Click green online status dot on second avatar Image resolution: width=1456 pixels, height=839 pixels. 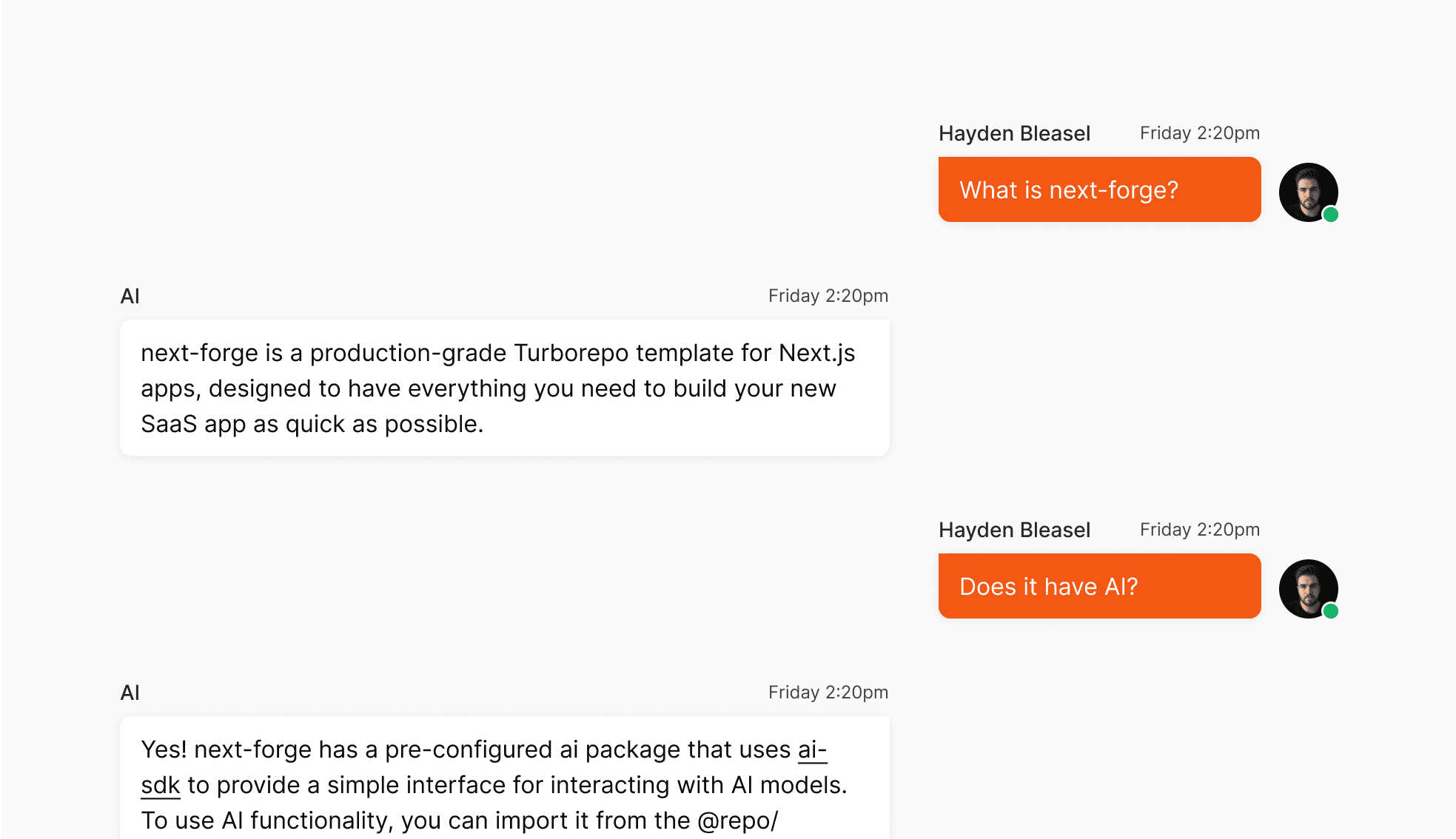pyautogui.click(x=1330, y=611)
